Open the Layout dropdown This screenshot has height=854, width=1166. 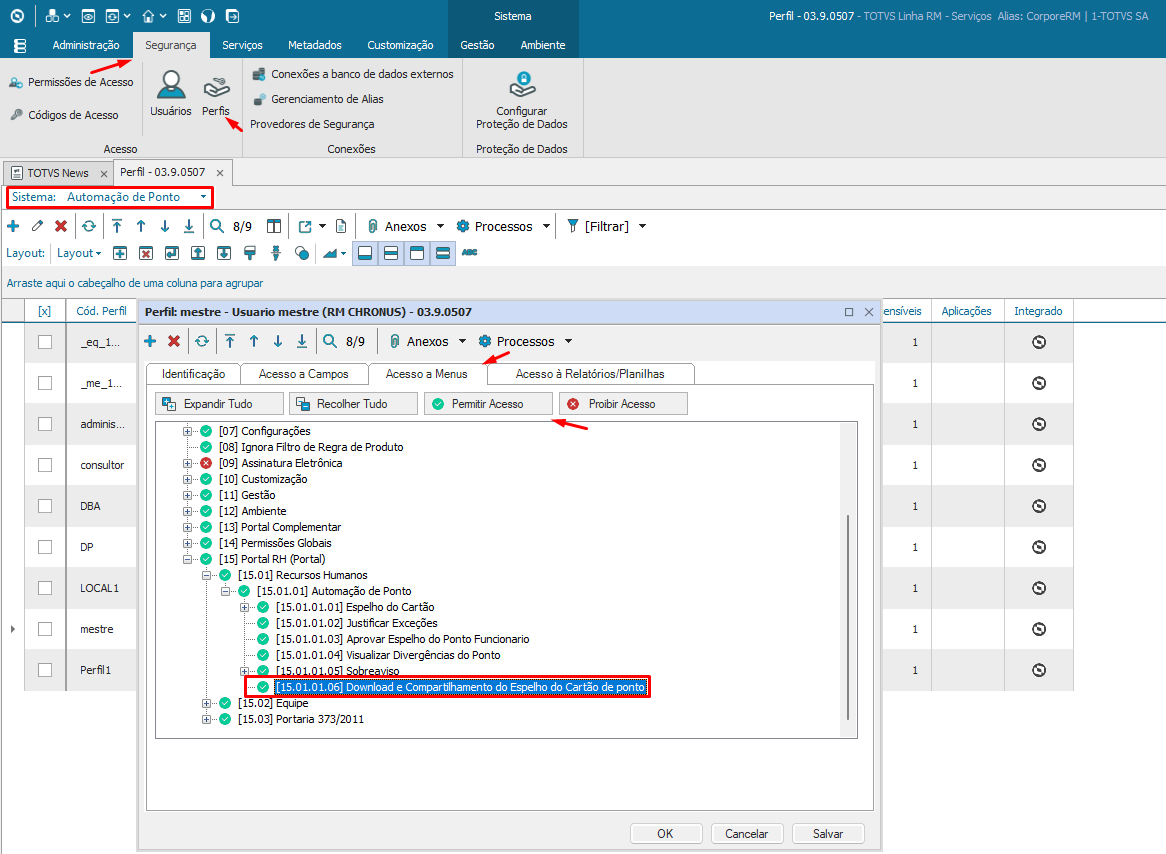pos(79,253)
